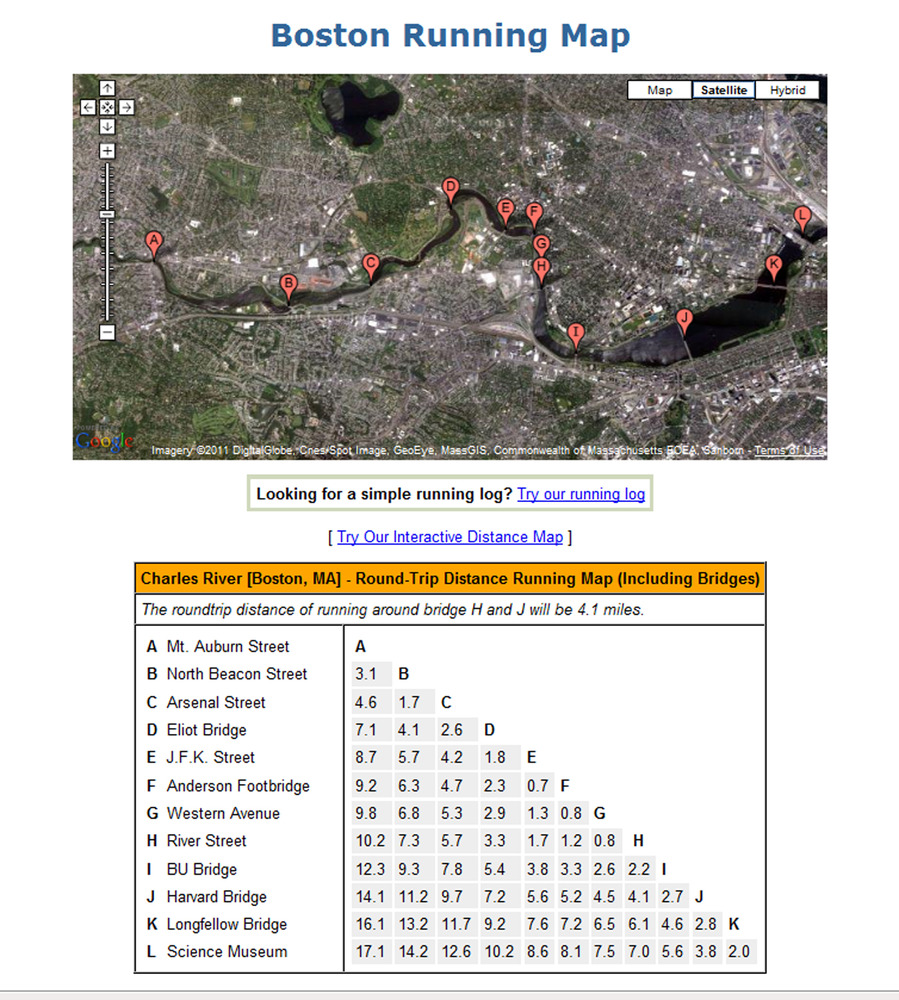Pan the map up with arrow button

coord(107,88)
